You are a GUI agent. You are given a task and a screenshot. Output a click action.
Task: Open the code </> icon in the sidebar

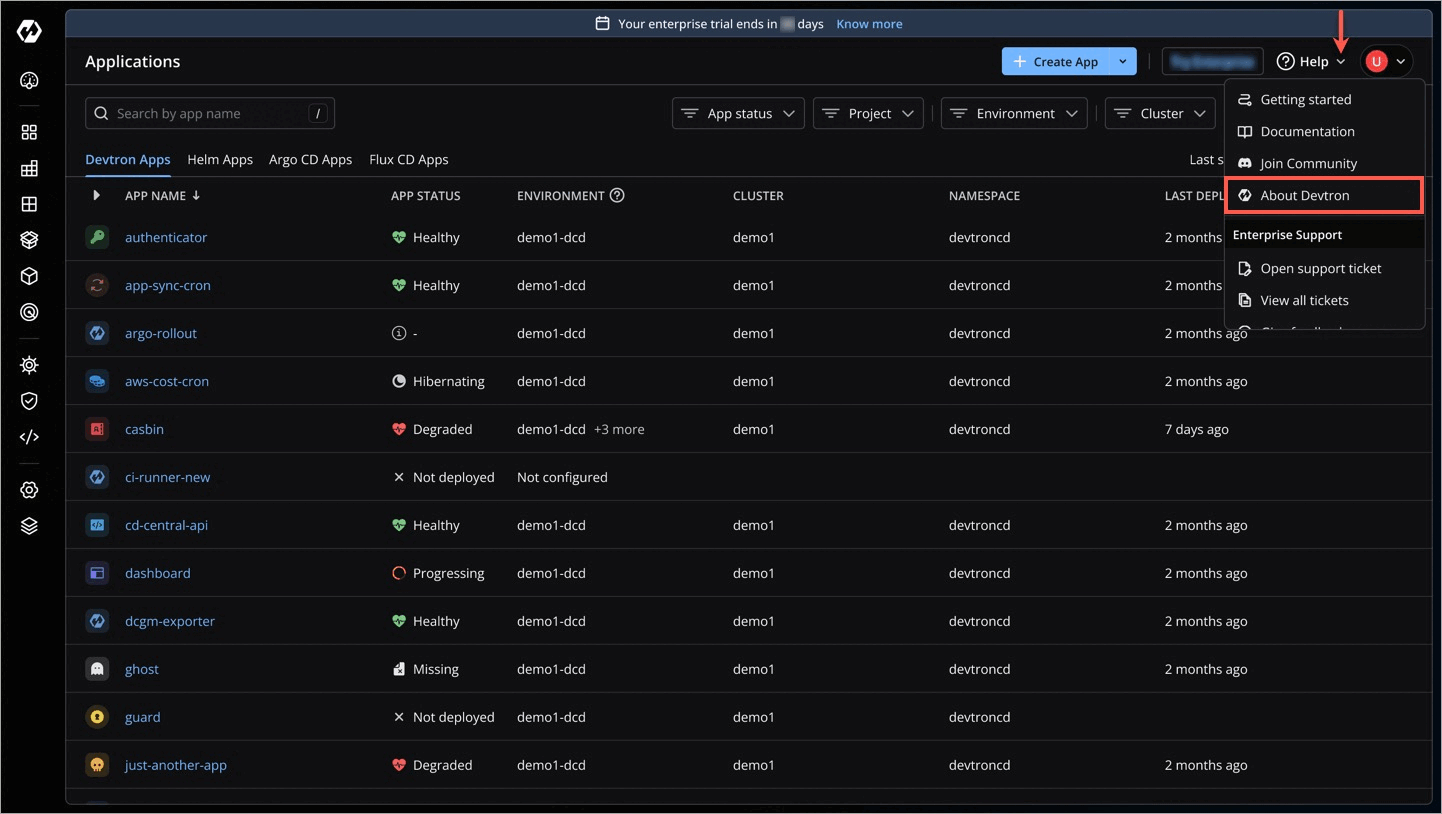point(29,437)
